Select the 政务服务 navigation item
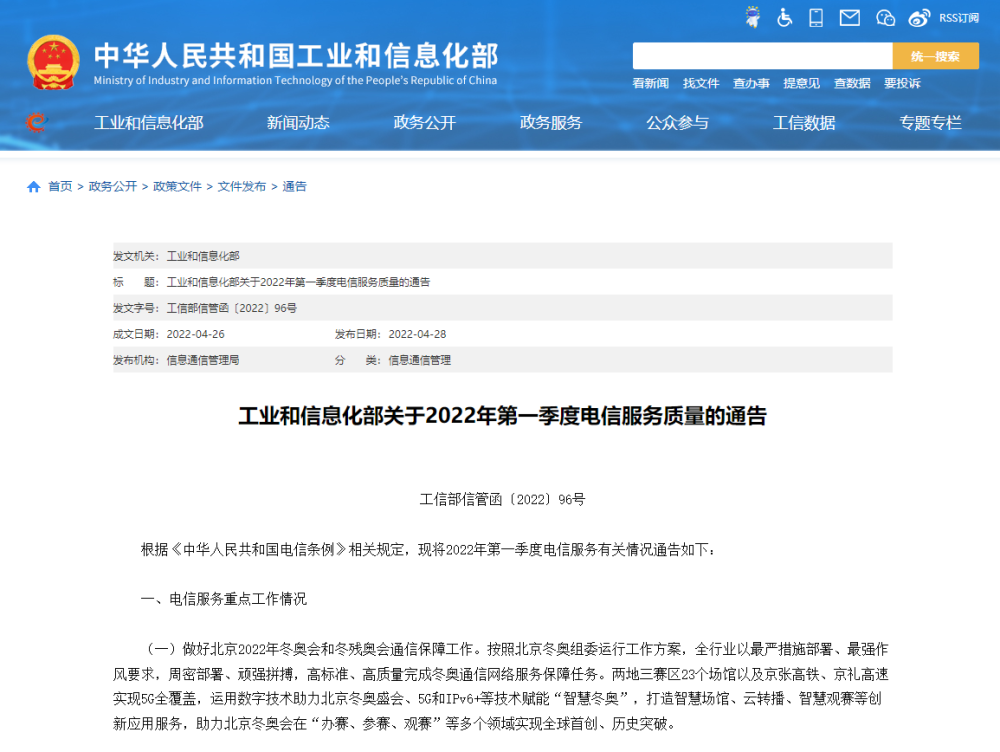 coord(551,123)
